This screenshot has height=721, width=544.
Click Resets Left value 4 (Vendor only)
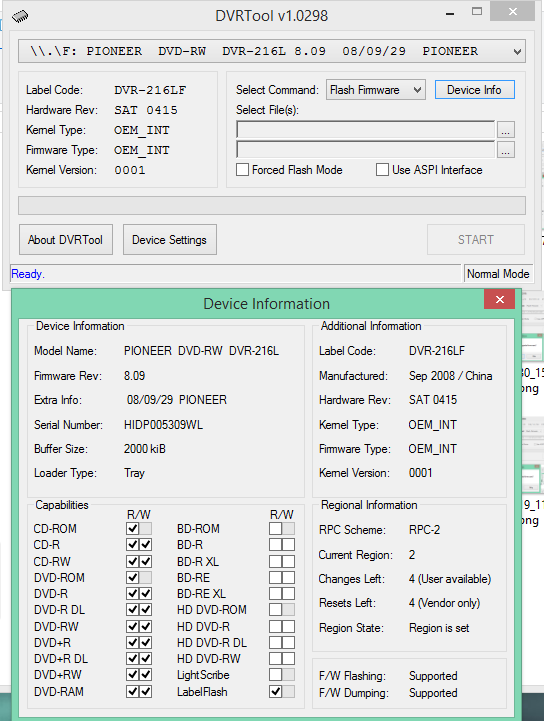pos(444,603)
